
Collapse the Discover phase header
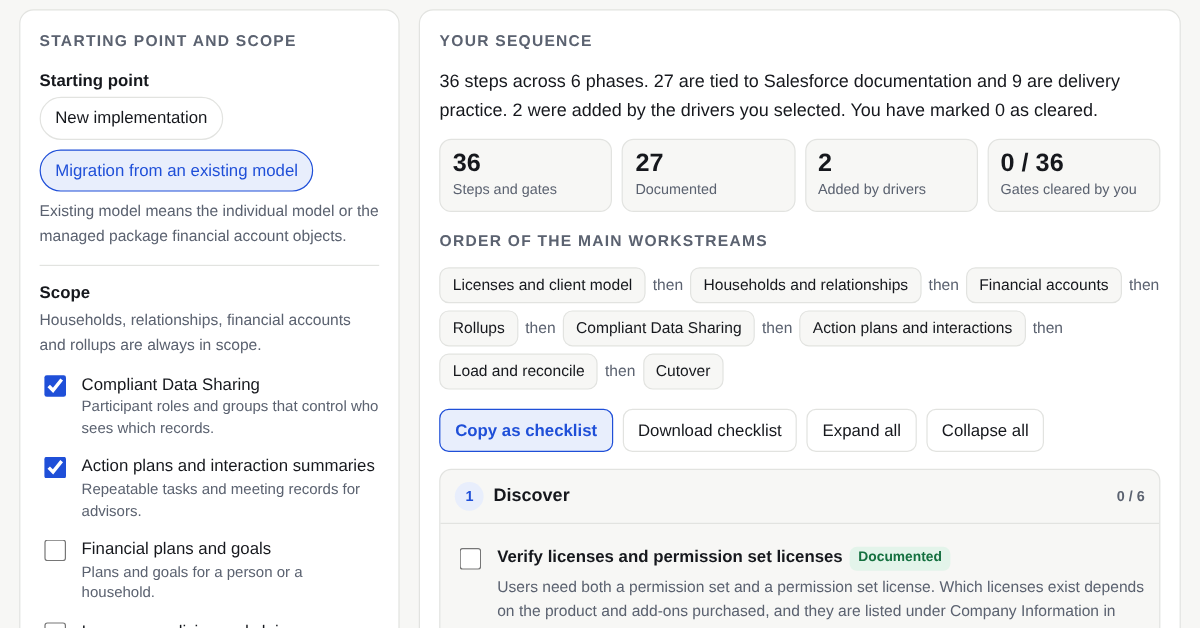click(800, 496)
